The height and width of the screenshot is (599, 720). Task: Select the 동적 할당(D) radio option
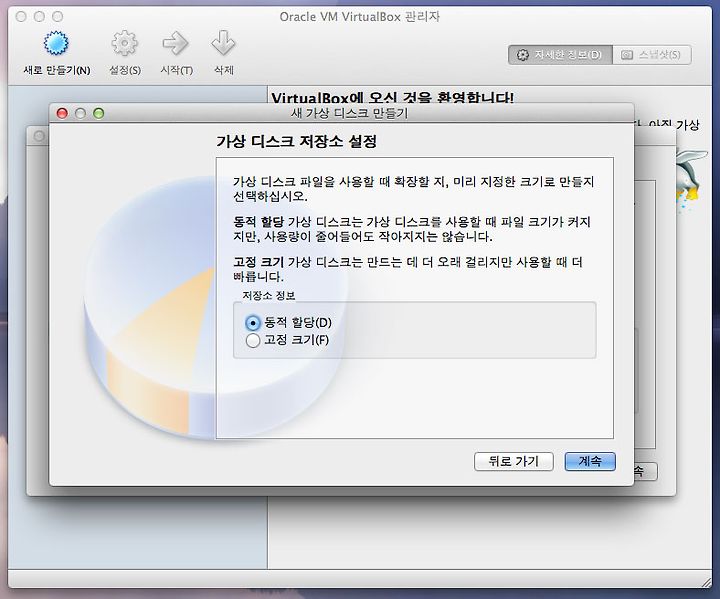tap(253, 323)
